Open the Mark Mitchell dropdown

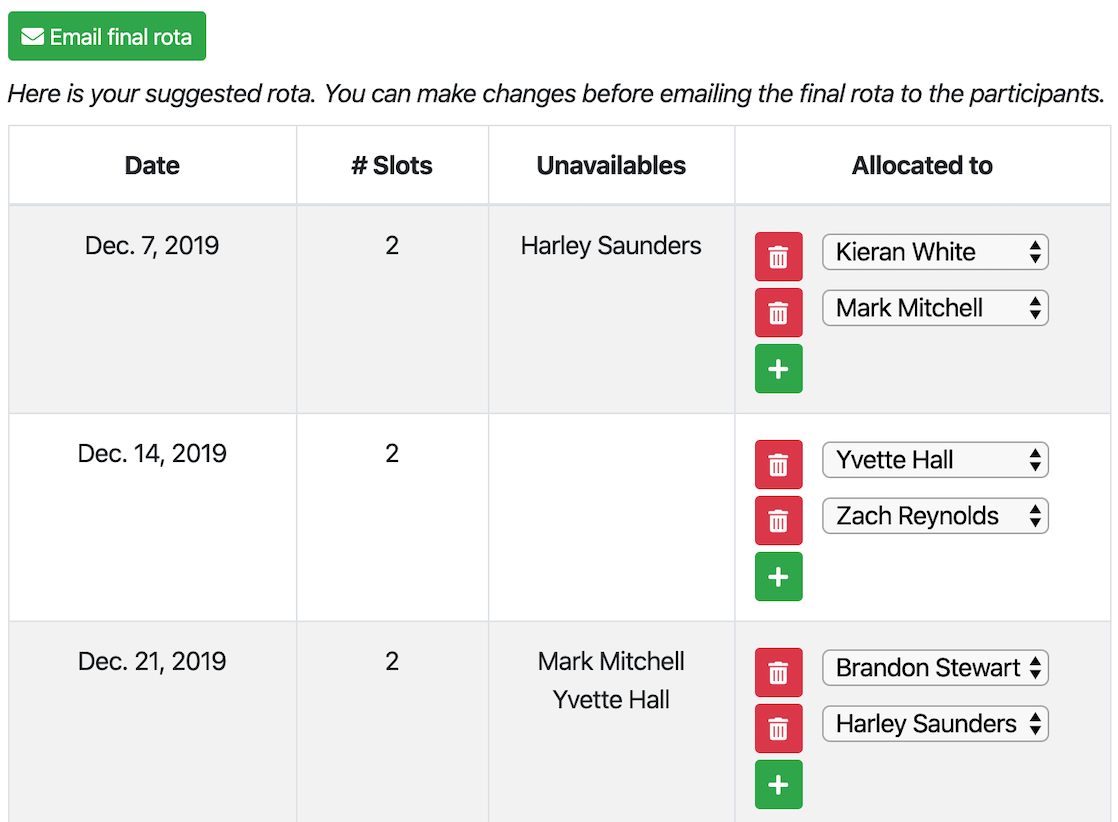(x=934, y=308)
